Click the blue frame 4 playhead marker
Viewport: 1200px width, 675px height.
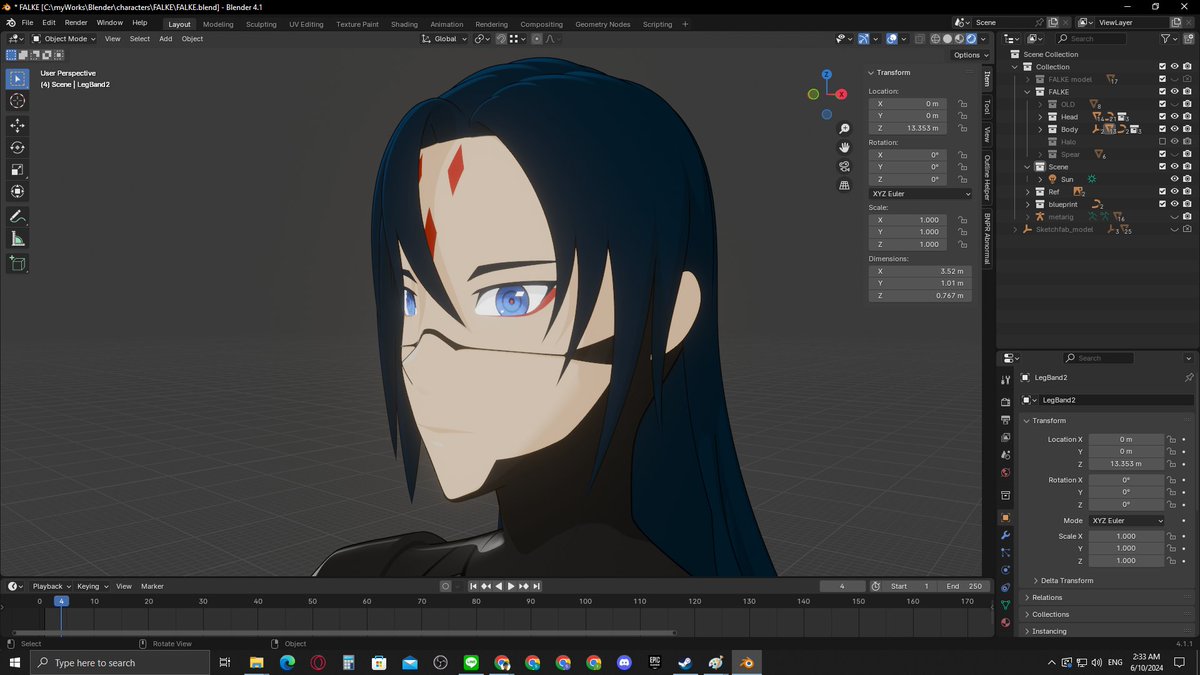pos(61,601)
